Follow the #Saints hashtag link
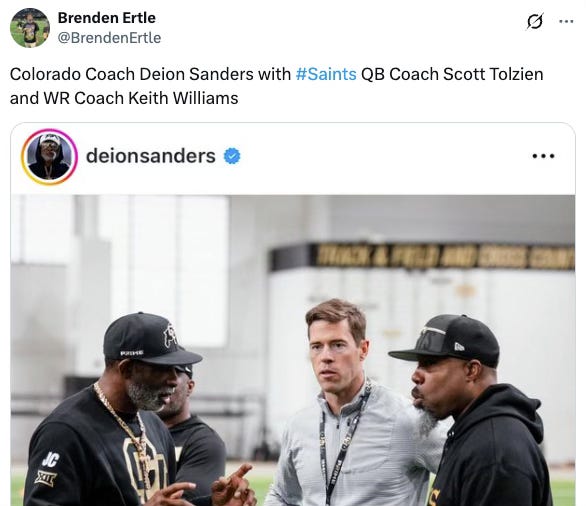The image size is (586, 506). click(x=326, y=74)
